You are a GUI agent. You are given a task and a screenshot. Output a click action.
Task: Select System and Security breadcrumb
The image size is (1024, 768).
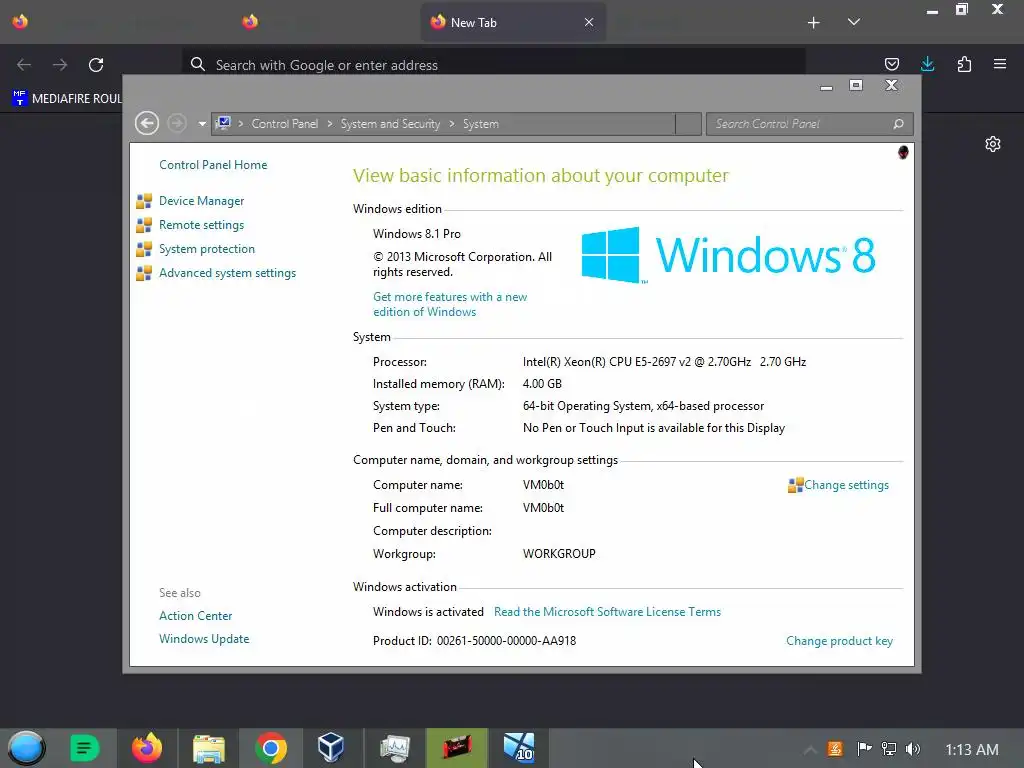coord(390,123)
